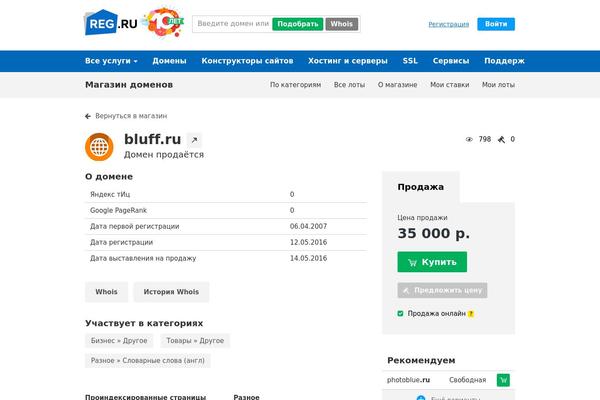This screenshot has width=600, height=400.
Task: Click the blue Войти button
Action: (496, 24)
